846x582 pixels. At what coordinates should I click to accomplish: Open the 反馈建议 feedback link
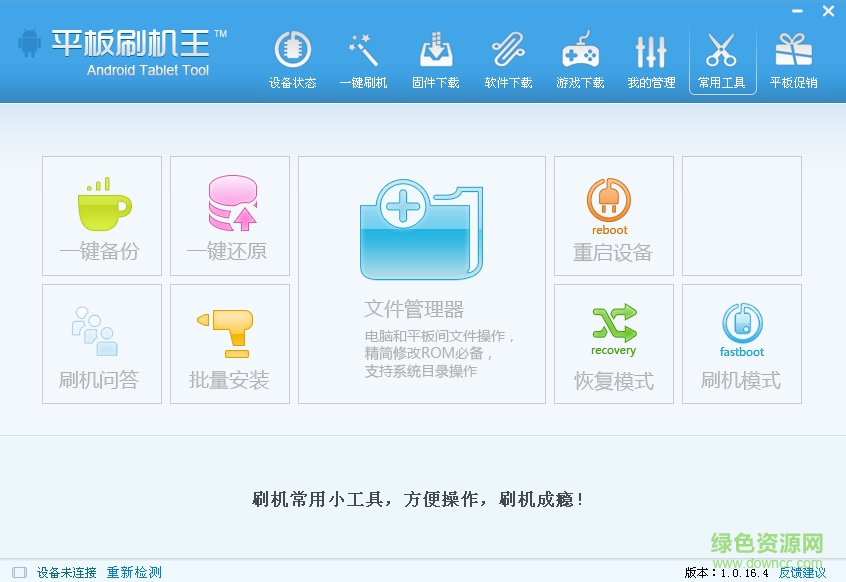[802, 572]
